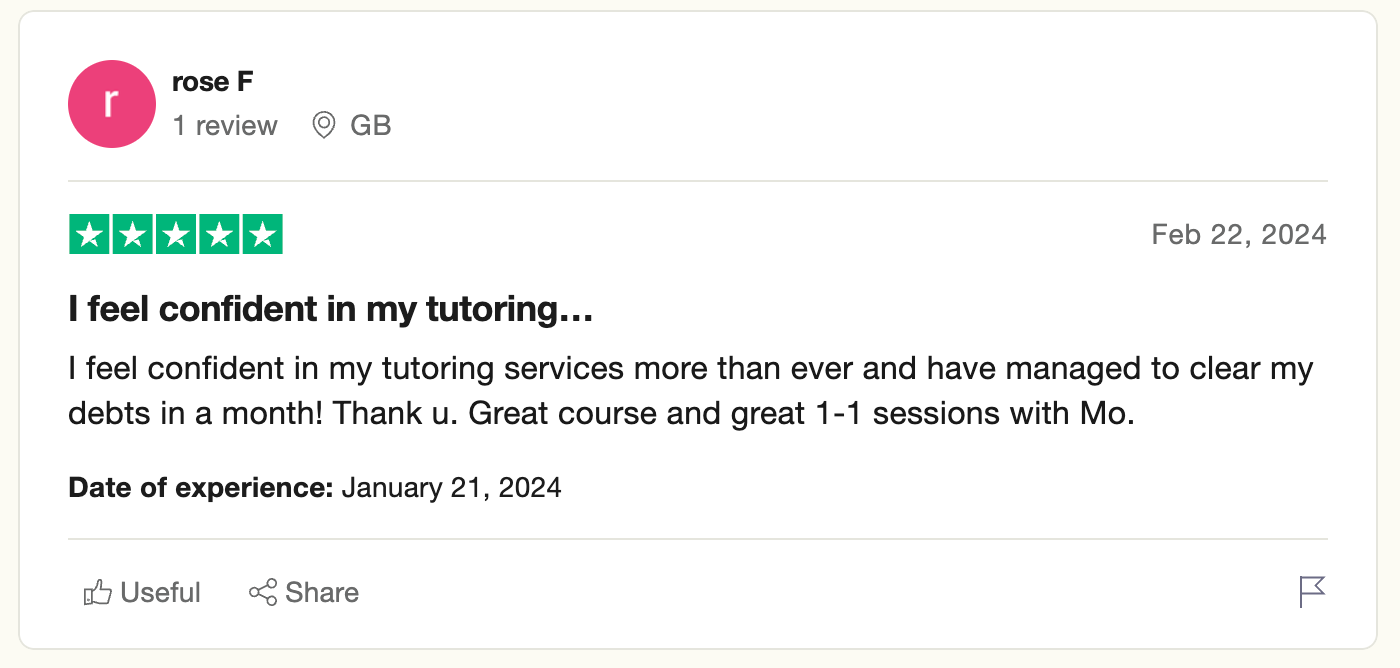The image size is (1400, 668).
Task: Click the fifth green rating star
Action: [262, 235]
